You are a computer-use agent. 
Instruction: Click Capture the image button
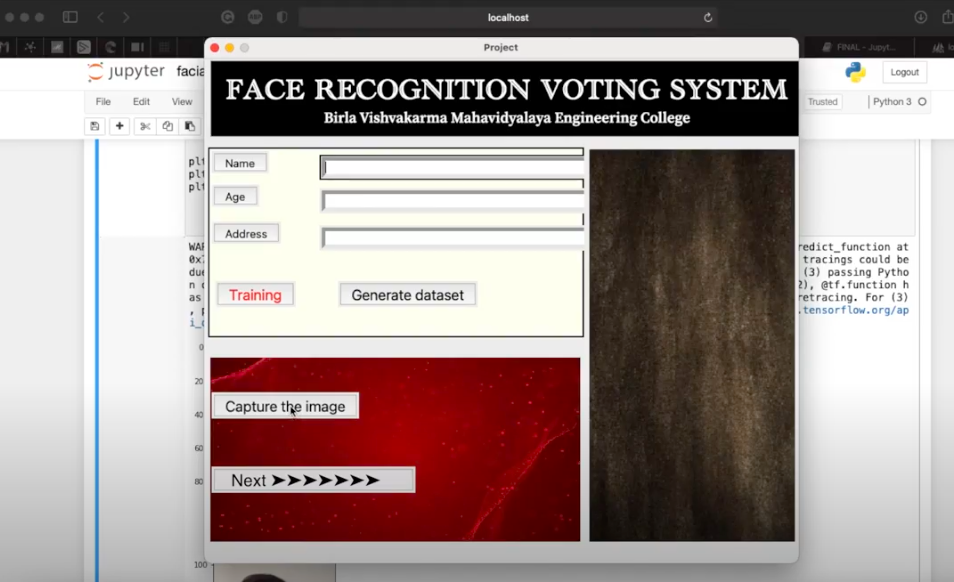click(x=285, y=406)
